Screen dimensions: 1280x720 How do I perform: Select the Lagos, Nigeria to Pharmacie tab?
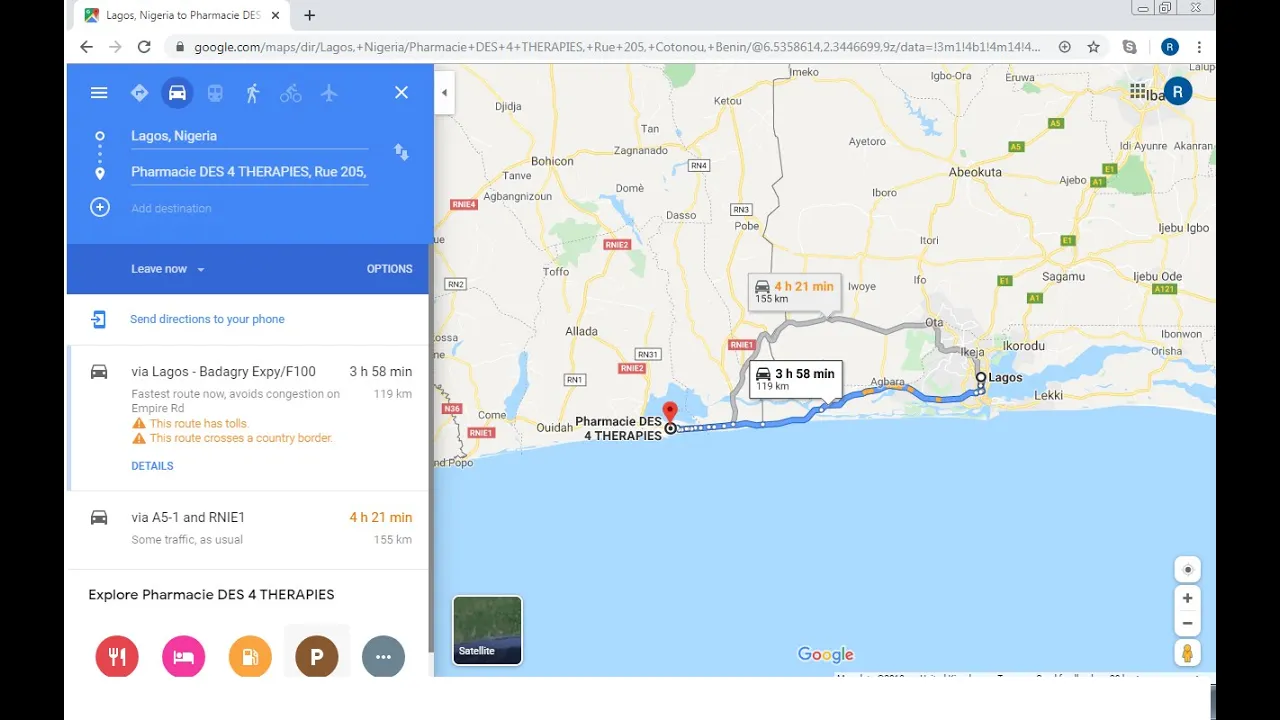point(182,15)
